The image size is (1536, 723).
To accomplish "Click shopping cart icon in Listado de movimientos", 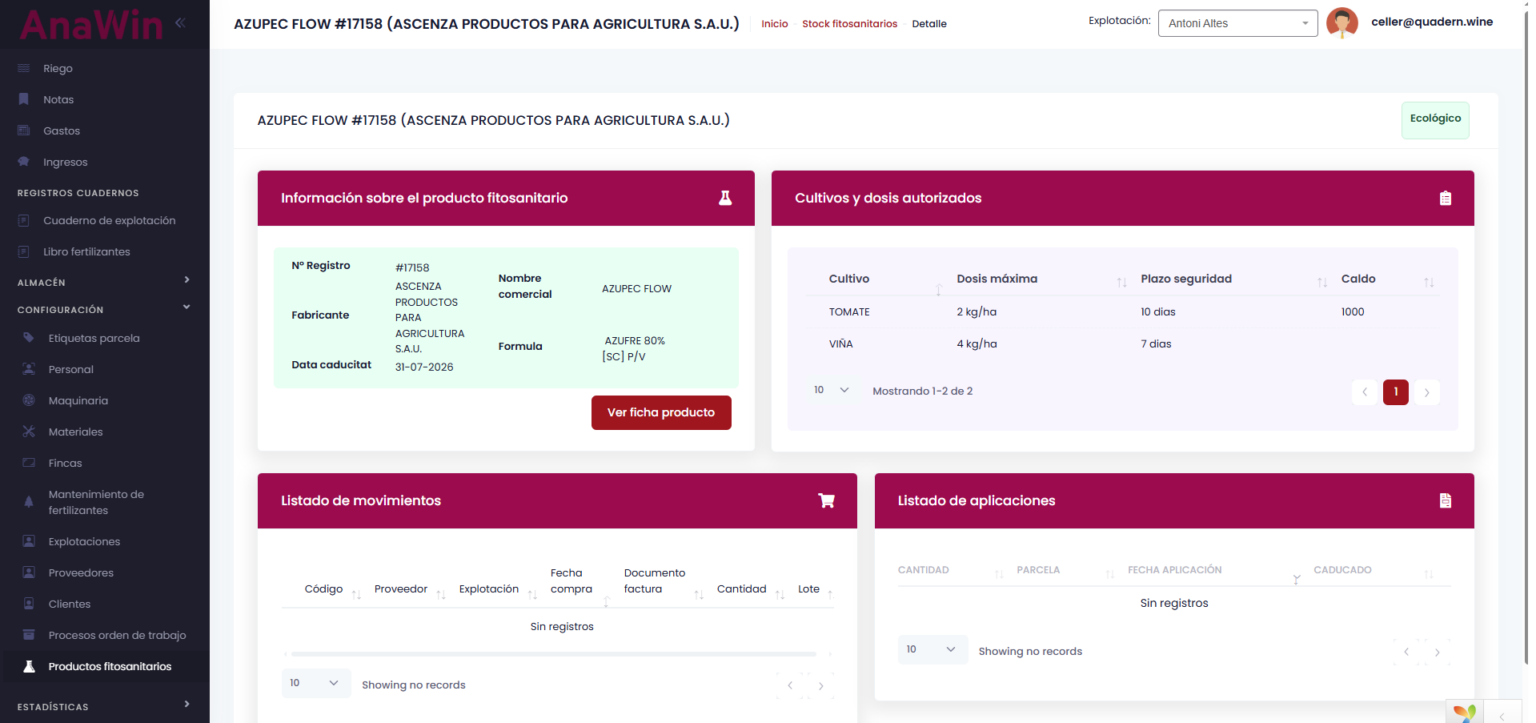I will [826, 501].
